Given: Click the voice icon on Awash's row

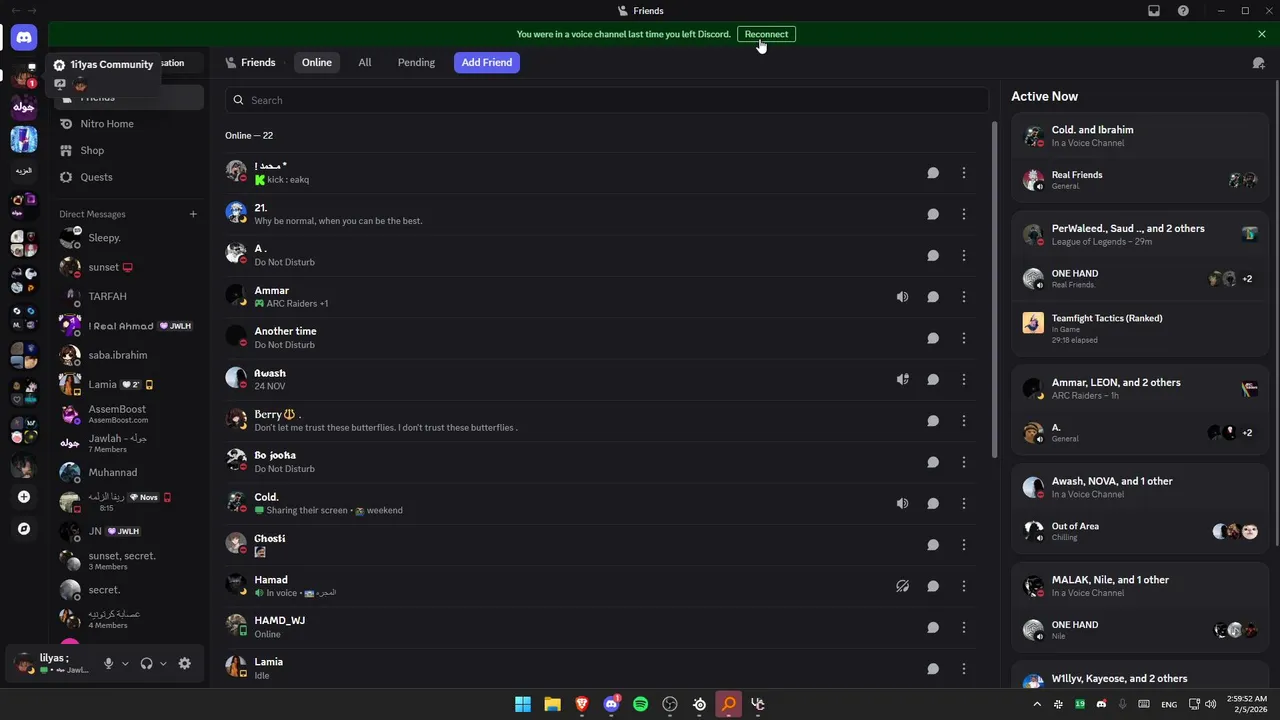Looking at the screenshot, I should (902, 379).
